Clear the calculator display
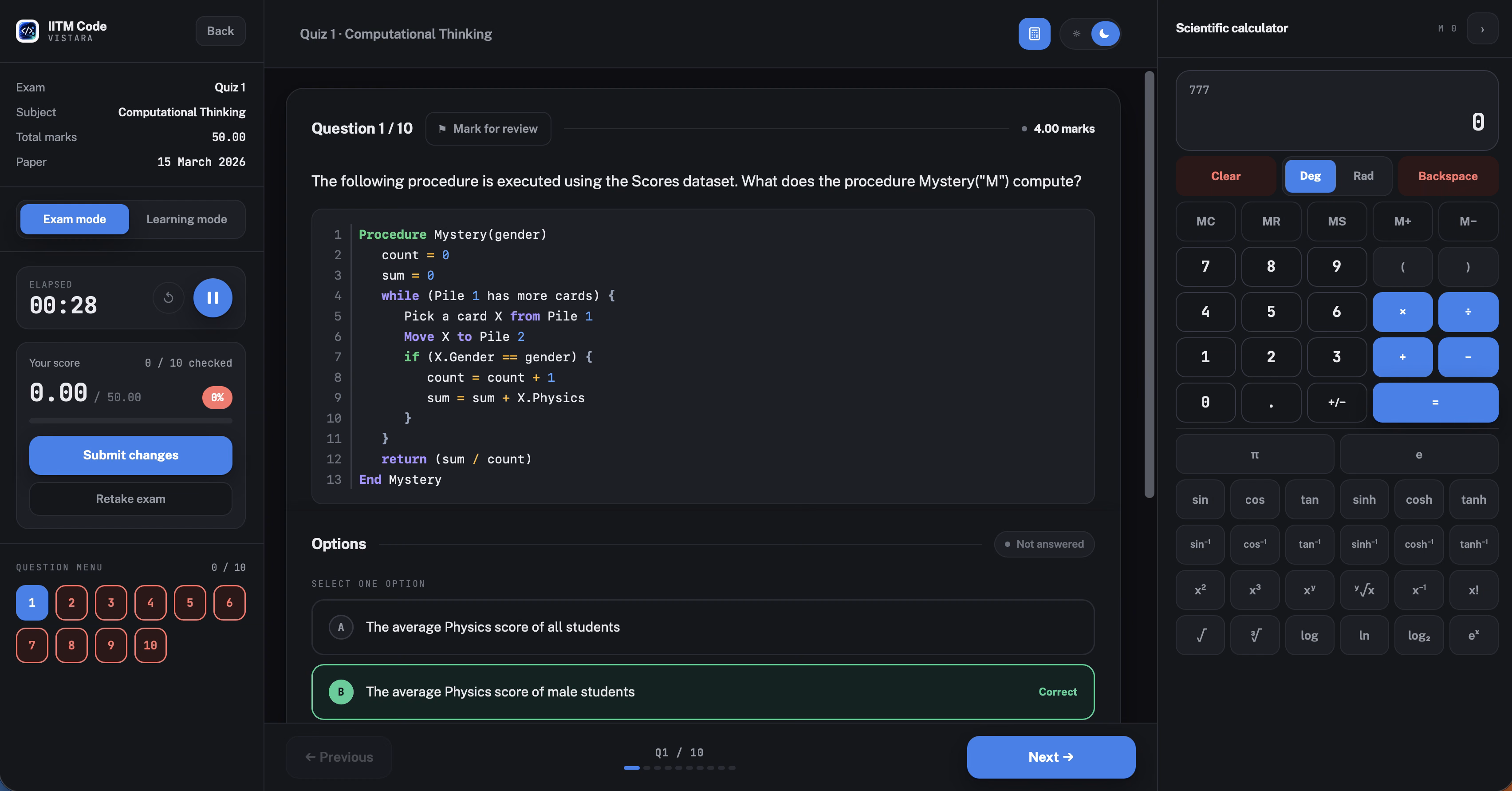The height and width of the screenshot is (791, 1512). pos(1225,176)
